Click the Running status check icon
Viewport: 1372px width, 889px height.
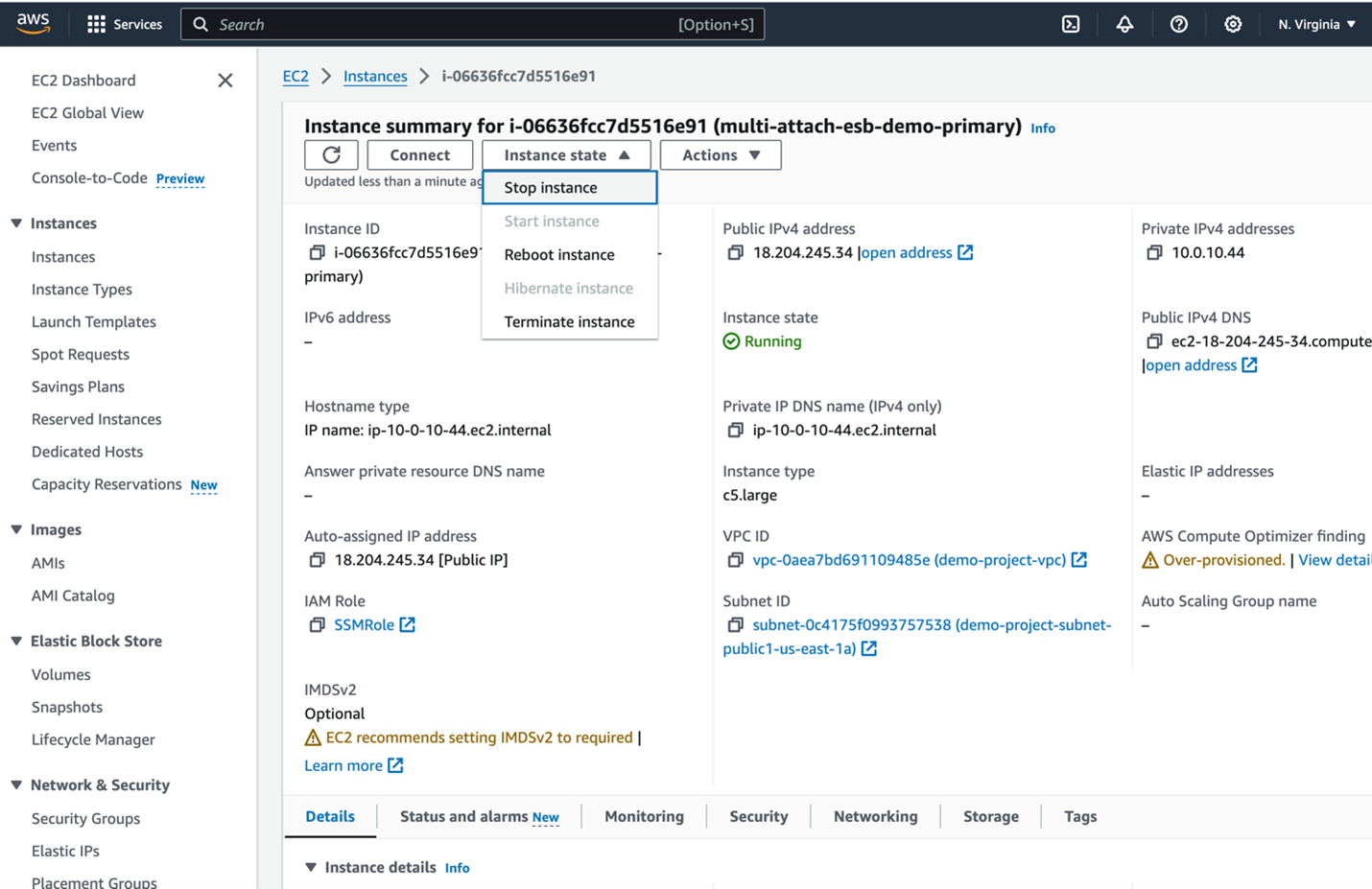click(731, 341)
